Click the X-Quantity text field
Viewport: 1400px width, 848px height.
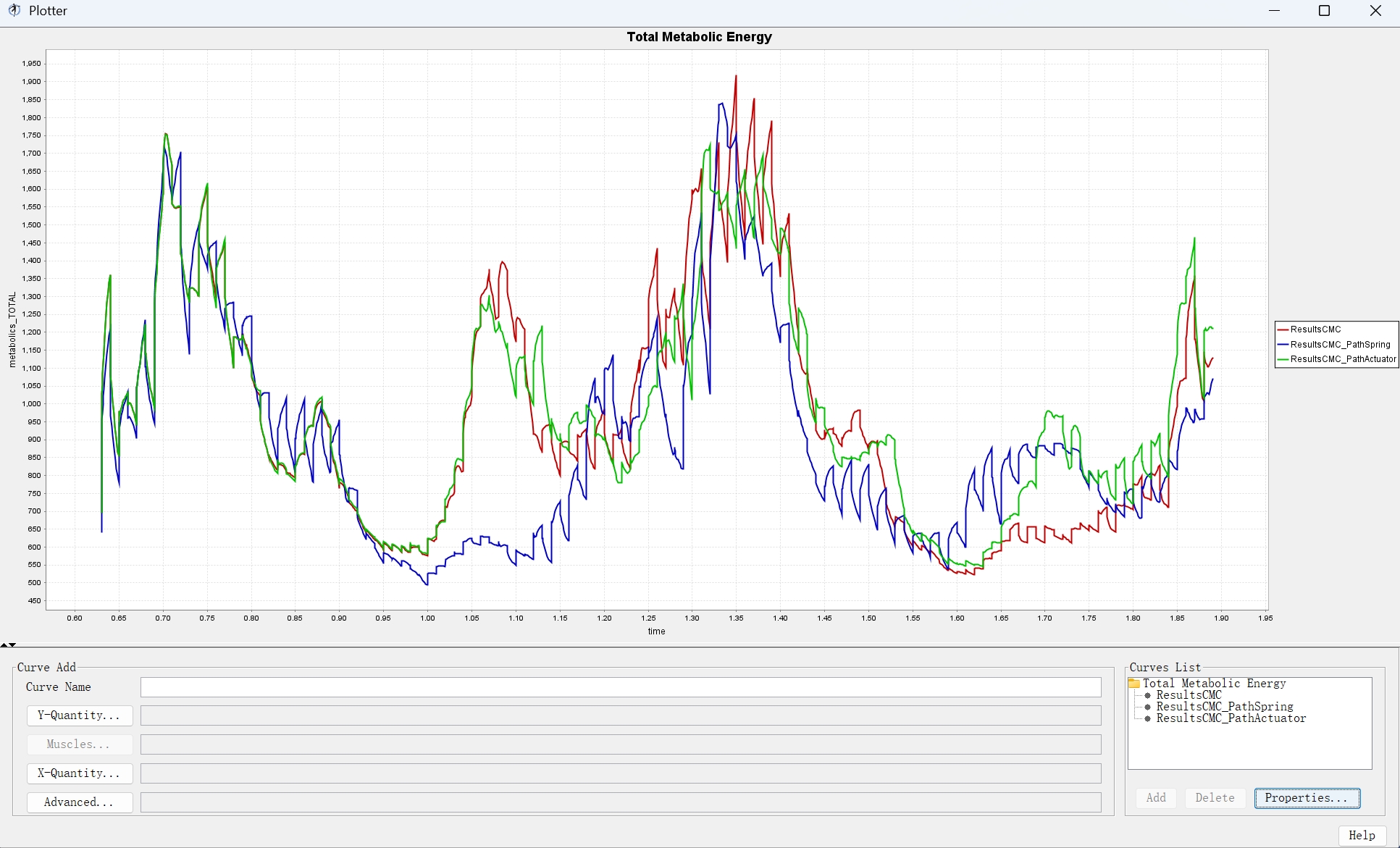pyautogui.click(x=621, y=773)
